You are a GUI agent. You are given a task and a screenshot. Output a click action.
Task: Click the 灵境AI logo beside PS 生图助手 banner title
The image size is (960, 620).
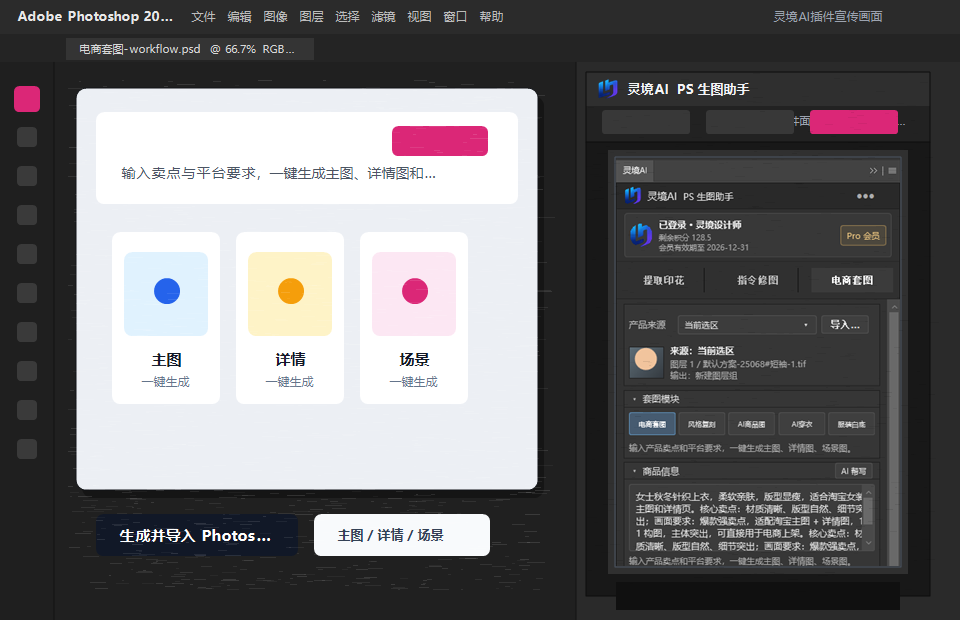point(608,89)
